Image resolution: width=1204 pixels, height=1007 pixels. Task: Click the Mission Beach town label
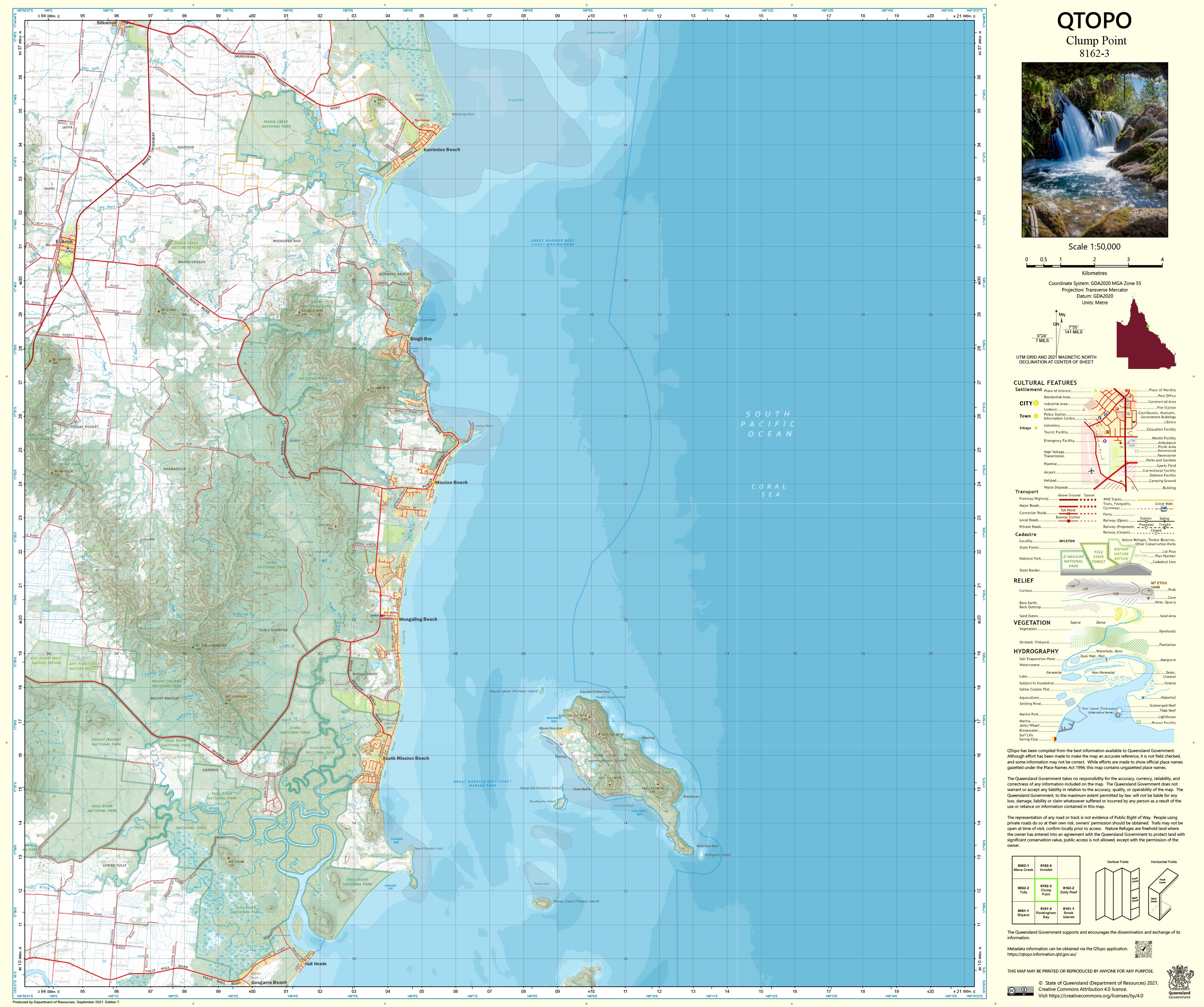click(x=451, y=483)
